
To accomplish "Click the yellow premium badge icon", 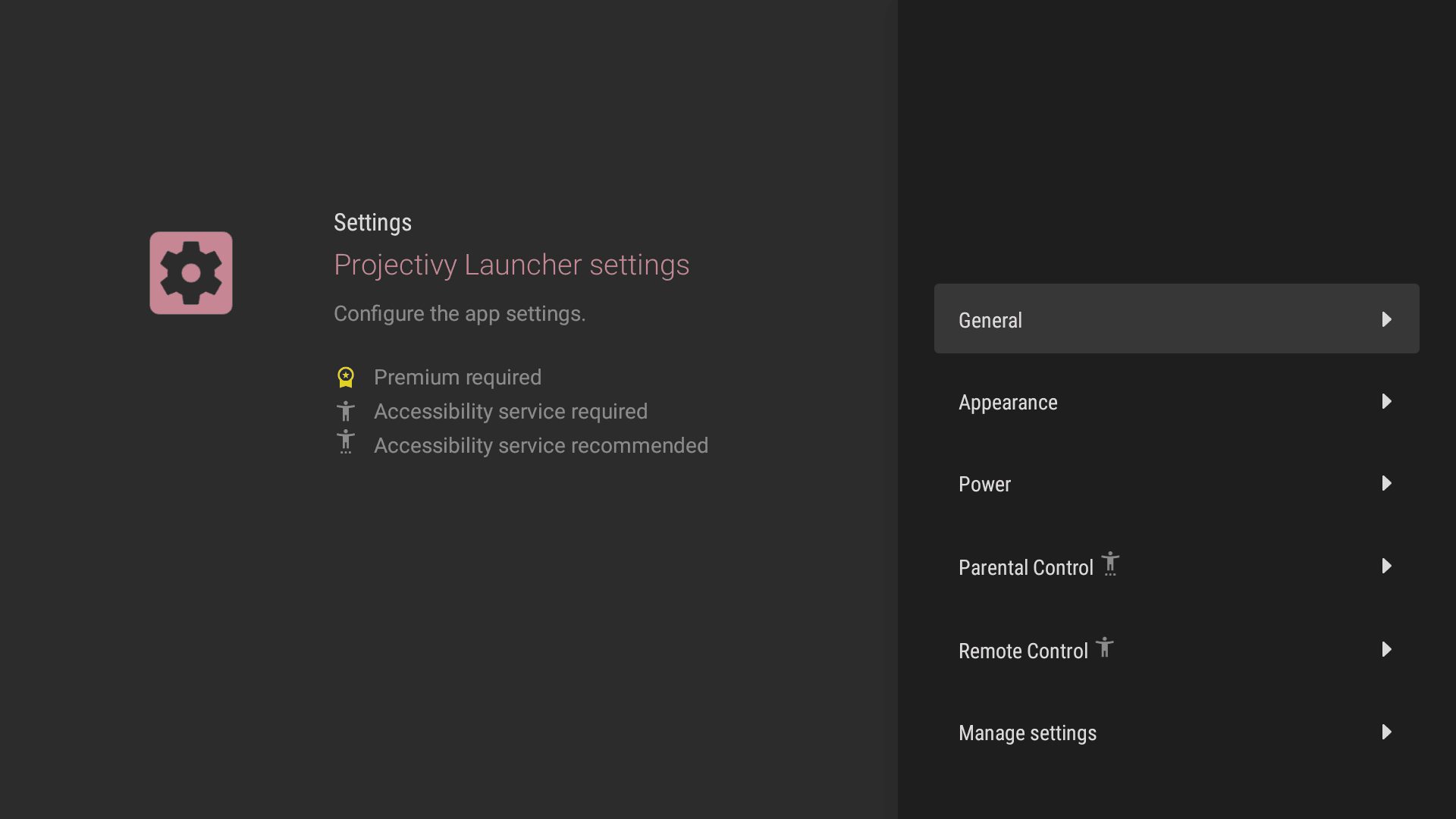I will click(346, 377).
